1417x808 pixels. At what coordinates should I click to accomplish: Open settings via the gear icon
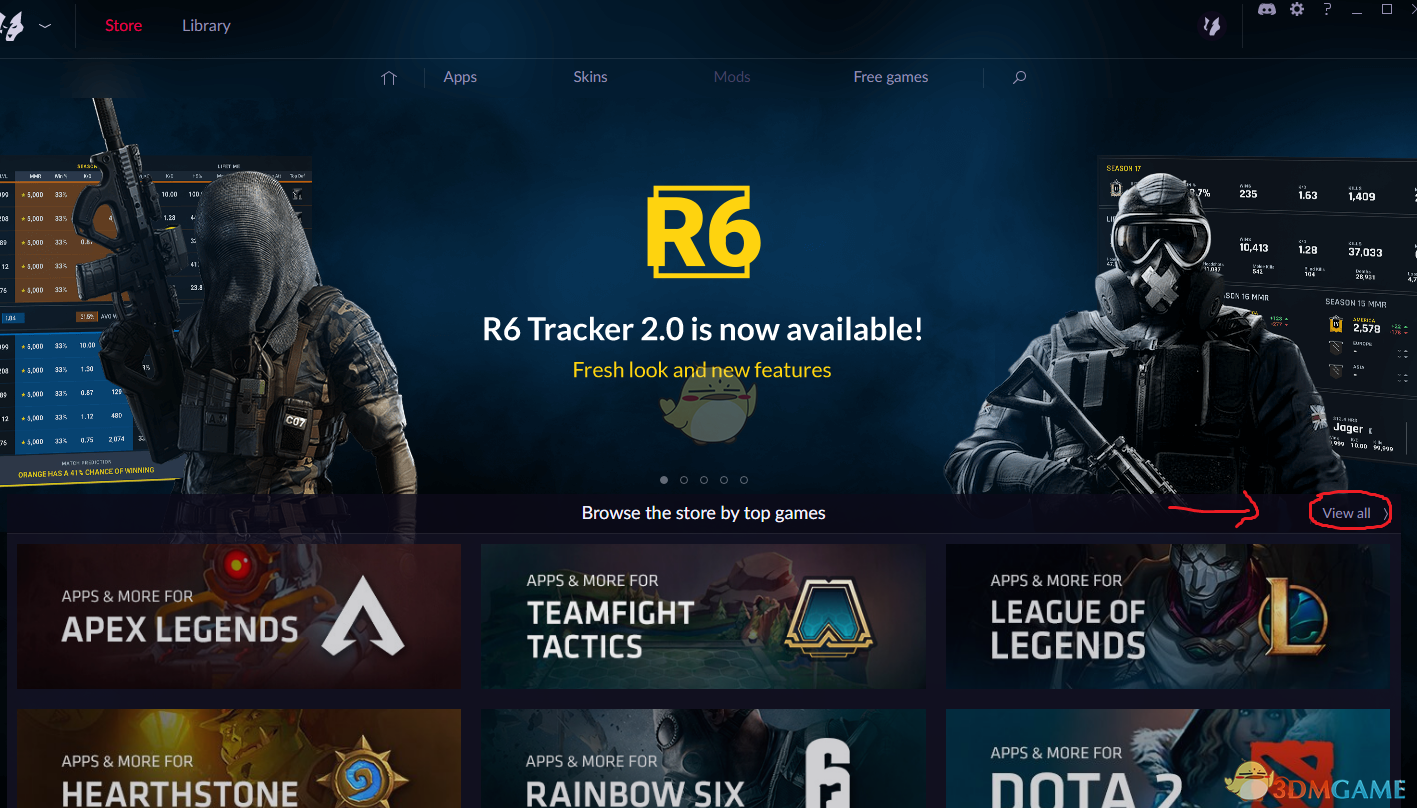[1297, 9]
